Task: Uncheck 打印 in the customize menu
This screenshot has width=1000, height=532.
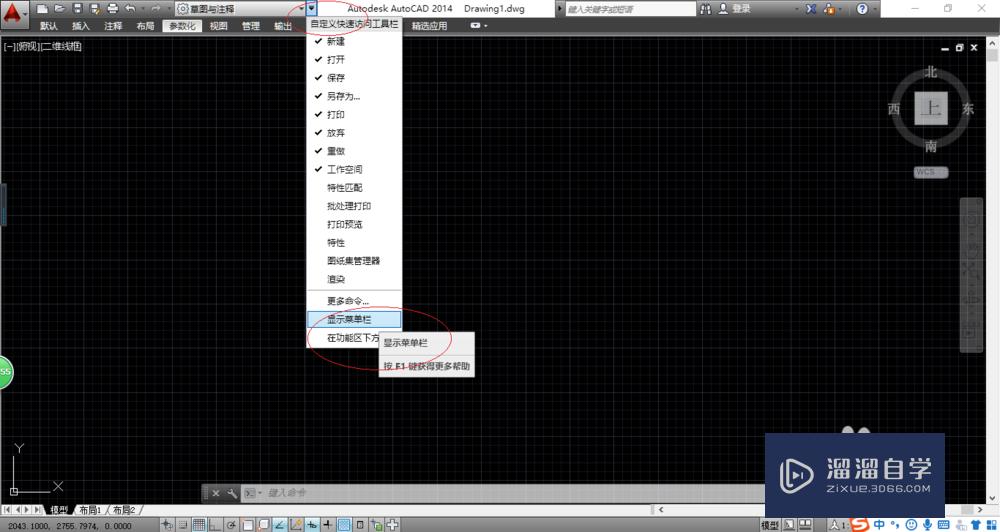Action: click(x=354, y=115)
